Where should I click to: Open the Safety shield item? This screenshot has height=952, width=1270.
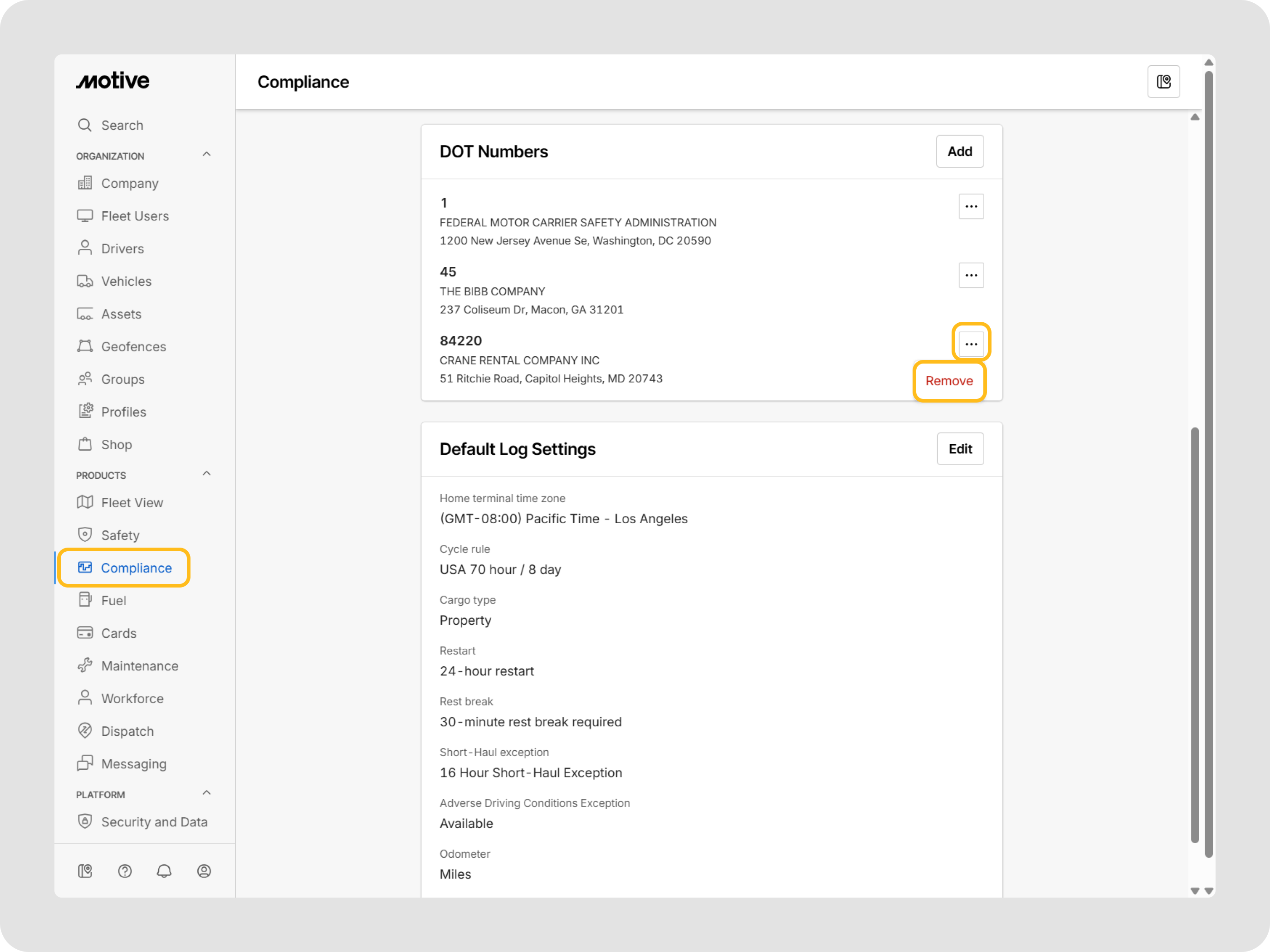click(120, 535)
